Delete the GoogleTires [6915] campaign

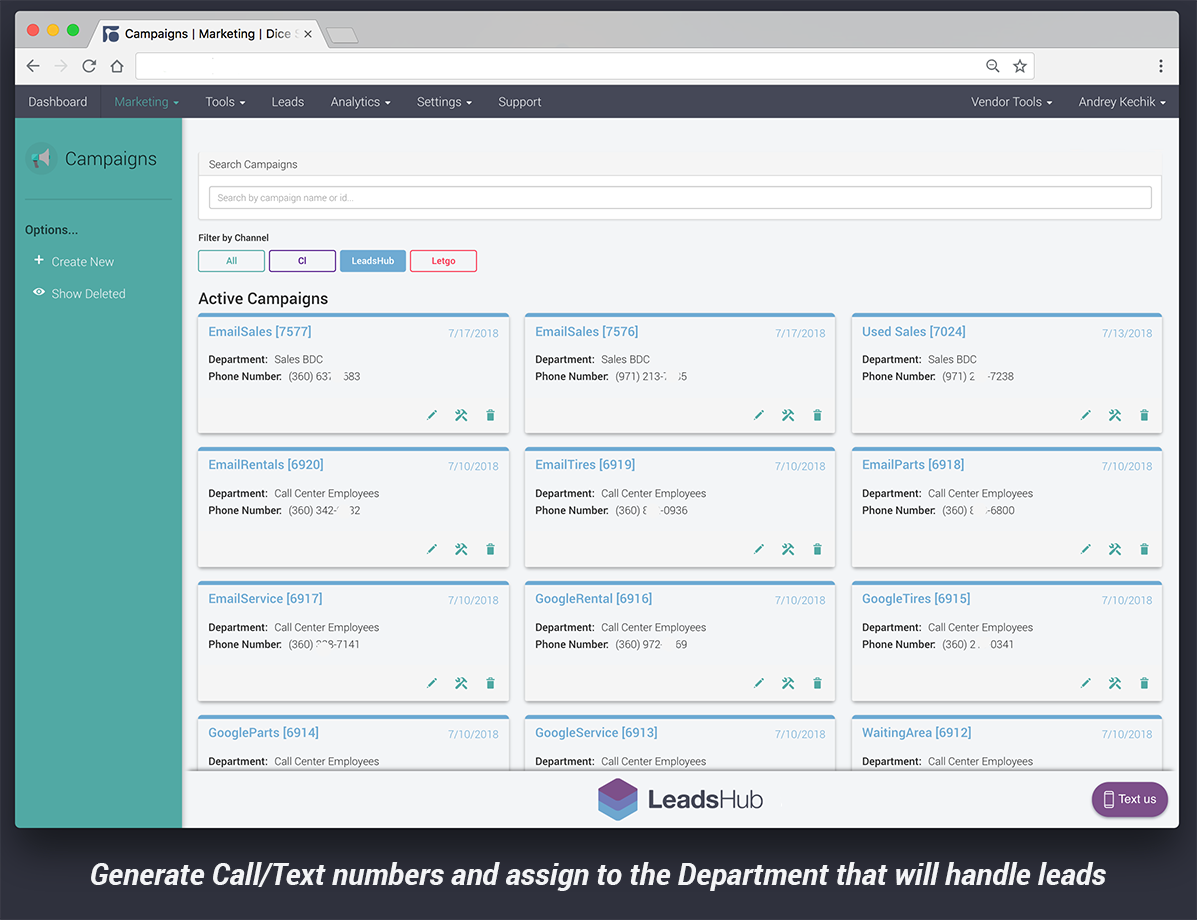1144,683
